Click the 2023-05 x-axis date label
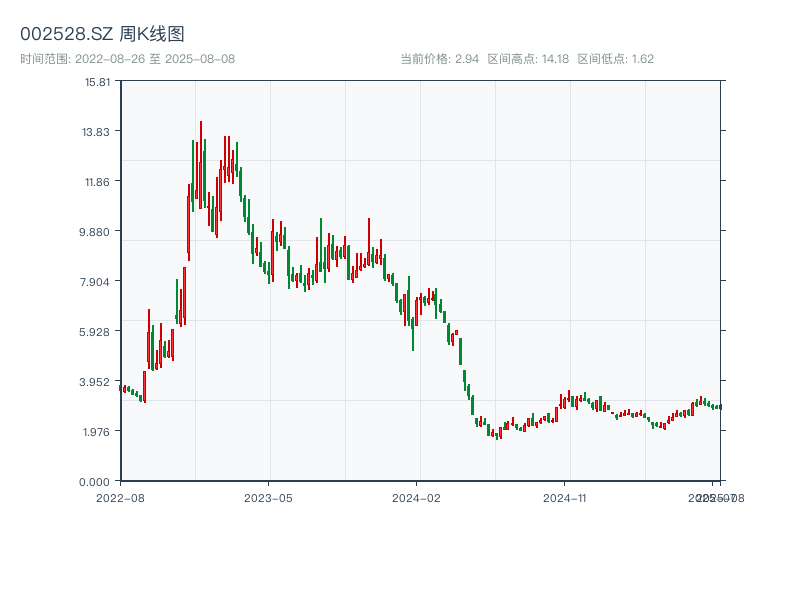Screen dimensions: 800x600 pos(268,497)
